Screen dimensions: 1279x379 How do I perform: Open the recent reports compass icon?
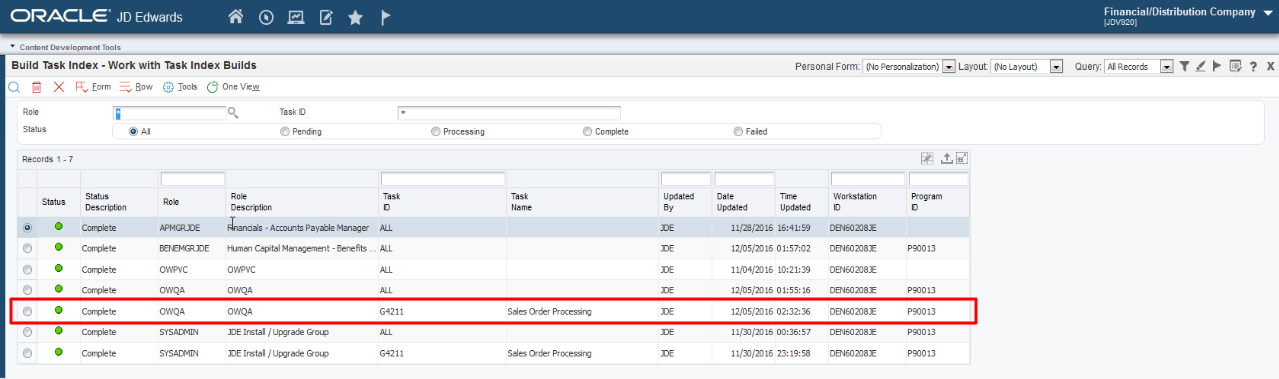tap(266, 17)
